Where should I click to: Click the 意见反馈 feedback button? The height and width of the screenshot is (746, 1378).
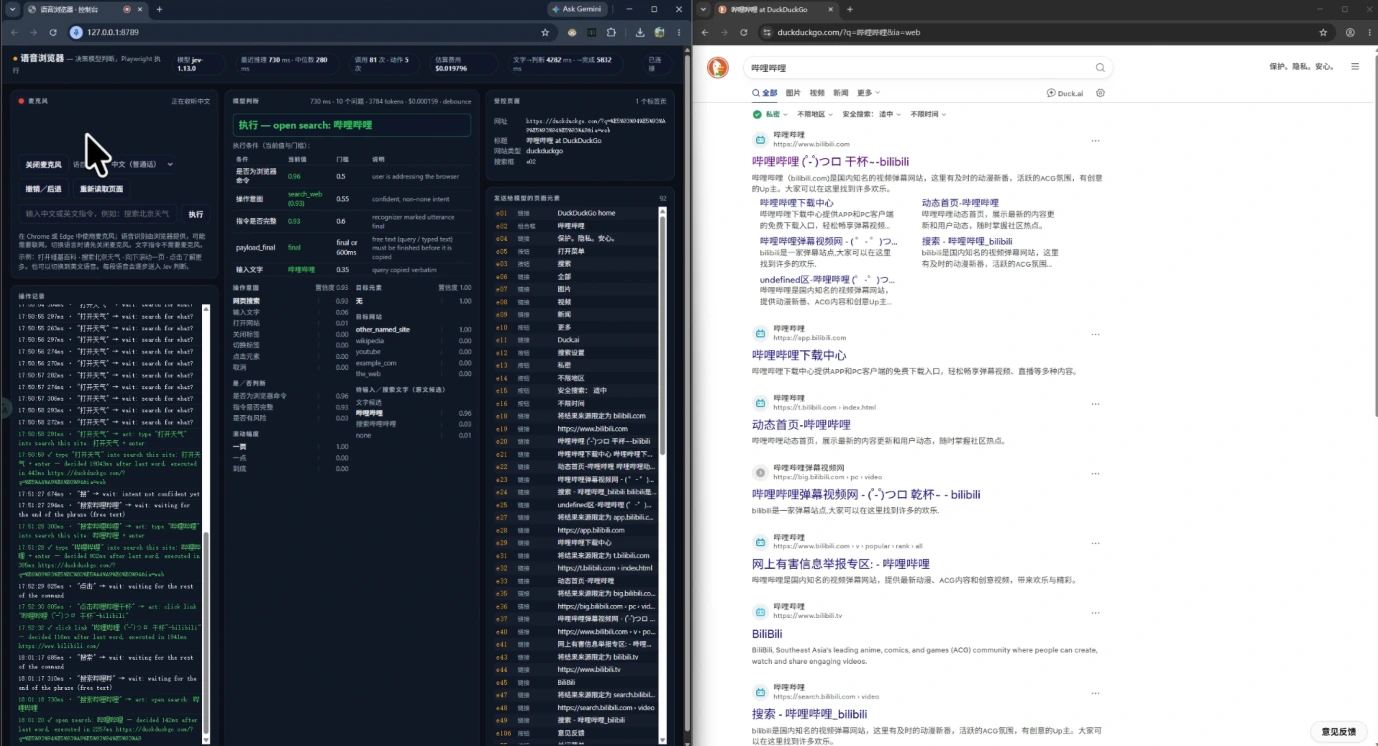pos(1338,732)
